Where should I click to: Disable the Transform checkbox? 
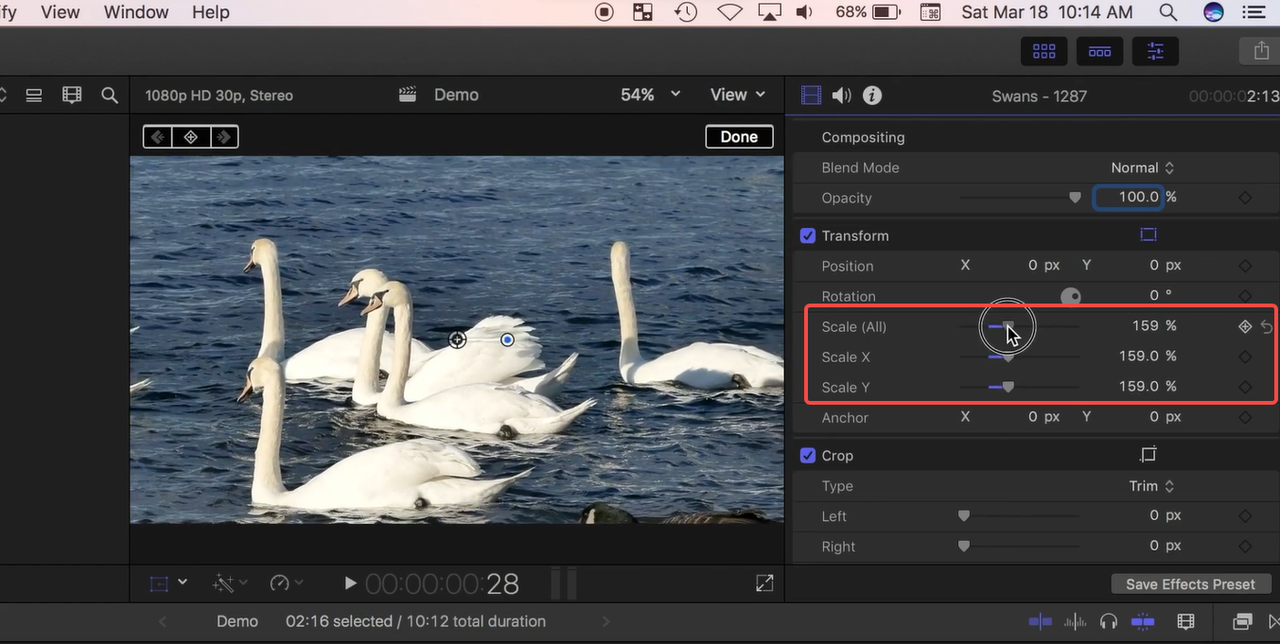(808, 236)
